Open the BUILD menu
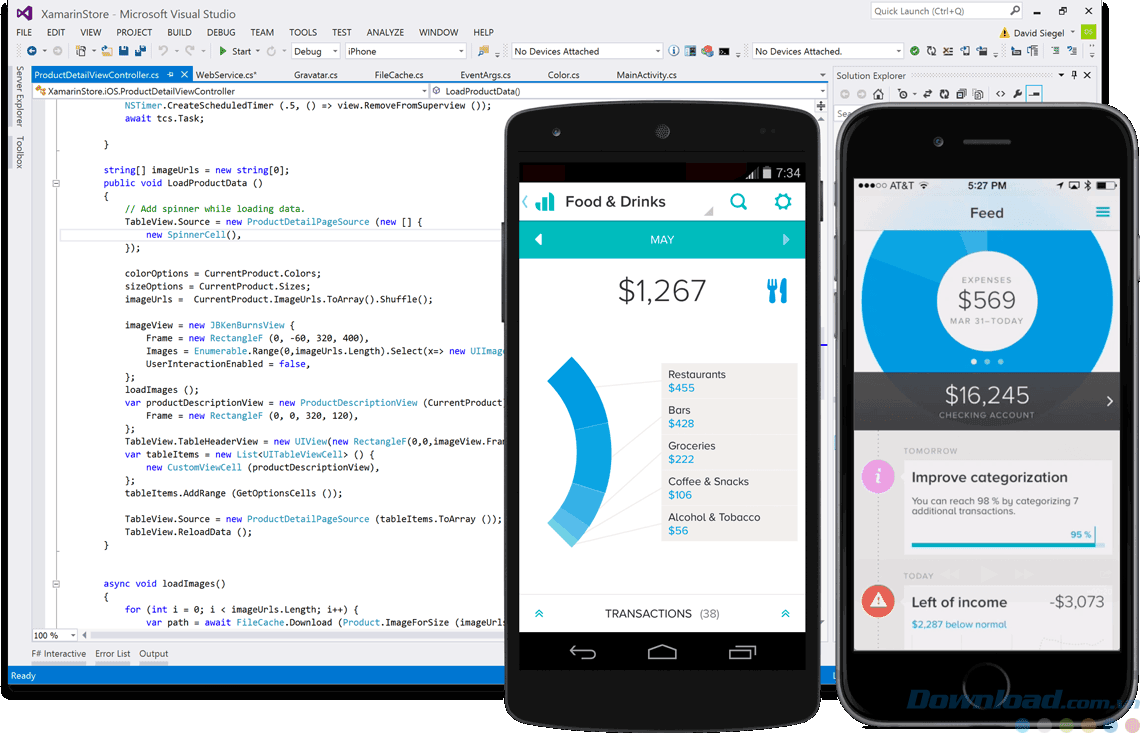Viewport: 1140px width, 733px height. click(180, 32)
